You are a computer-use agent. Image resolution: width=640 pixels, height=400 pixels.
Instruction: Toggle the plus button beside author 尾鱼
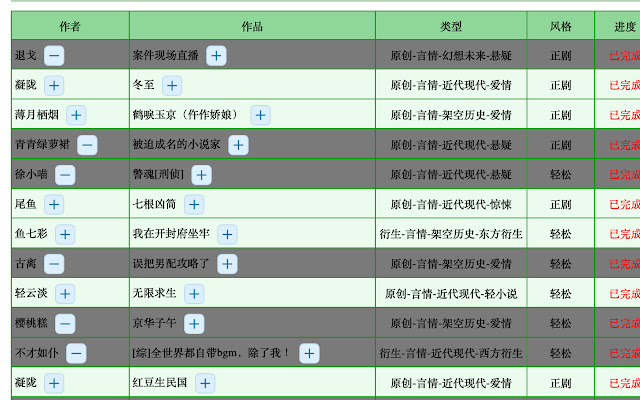click(54, 204)
